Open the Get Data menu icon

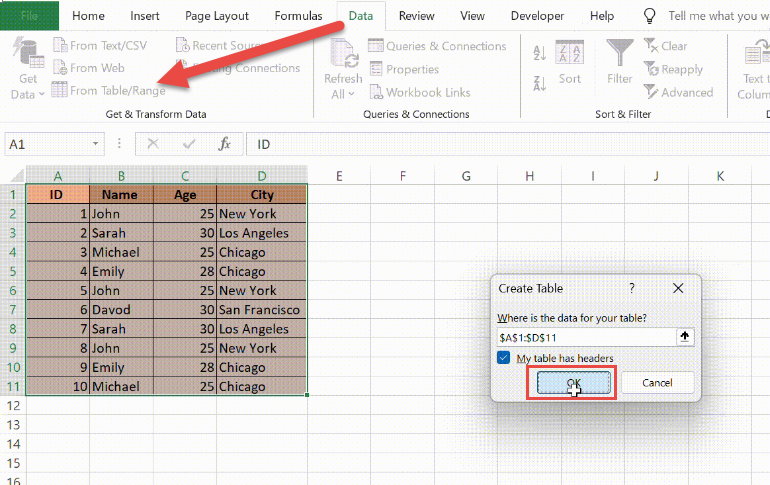click(28, 53)
